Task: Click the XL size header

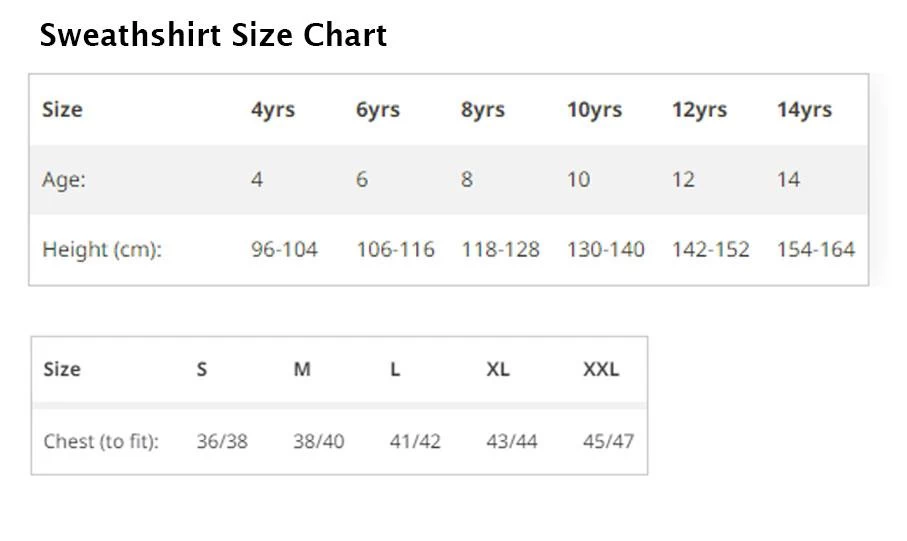Action: (498, 369)
